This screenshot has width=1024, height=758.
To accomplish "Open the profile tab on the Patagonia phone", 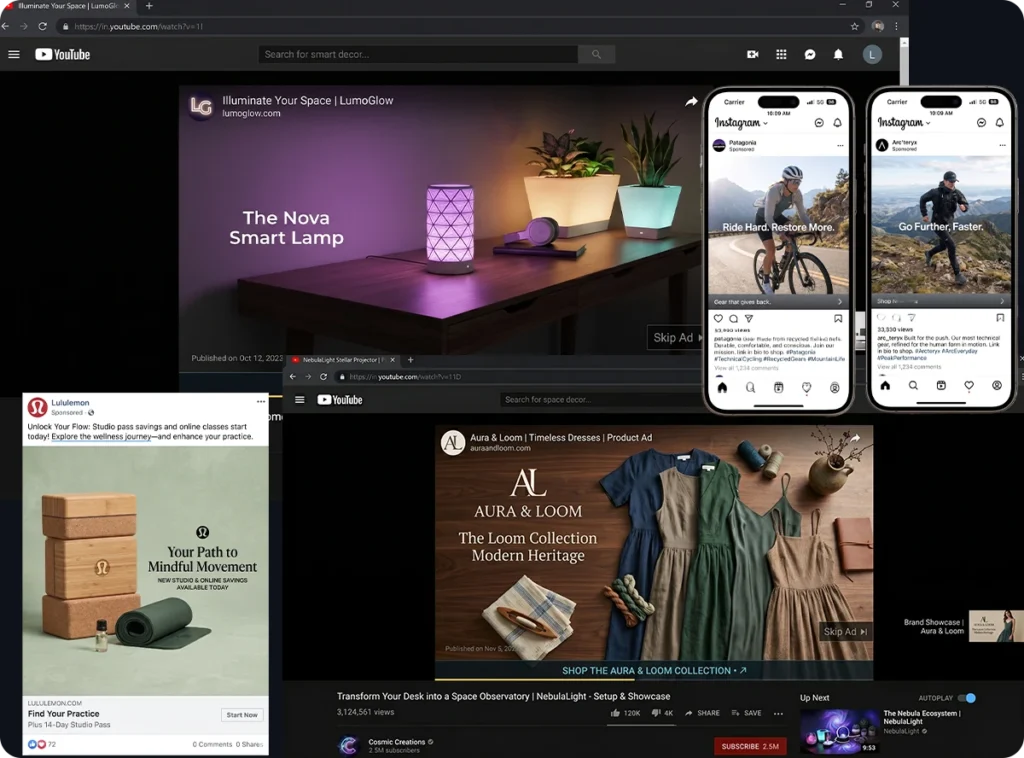I will coord(835,388).
